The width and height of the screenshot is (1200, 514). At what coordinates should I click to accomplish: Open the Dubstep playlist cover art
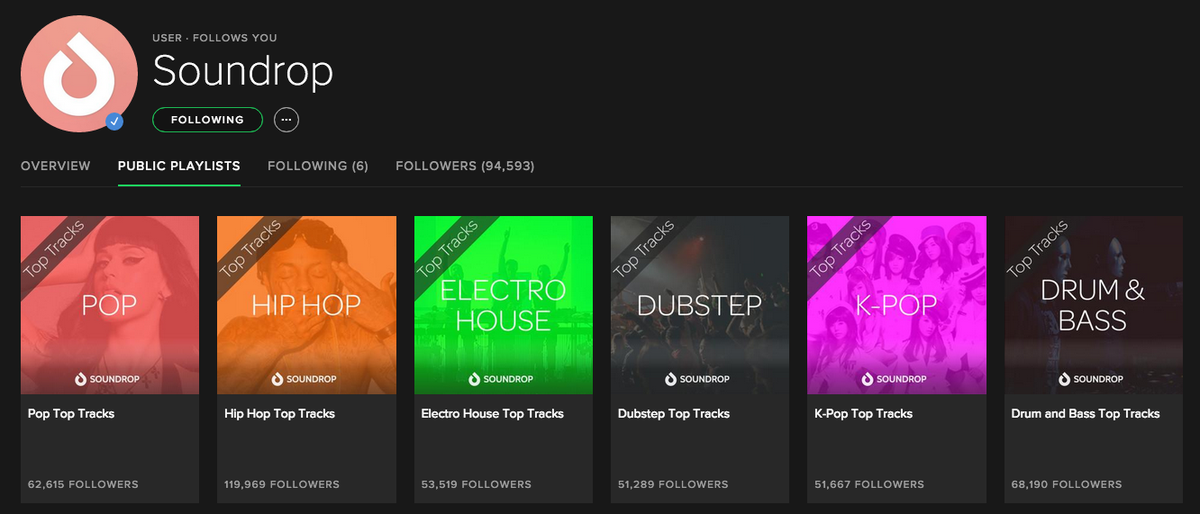coord(700,305)
